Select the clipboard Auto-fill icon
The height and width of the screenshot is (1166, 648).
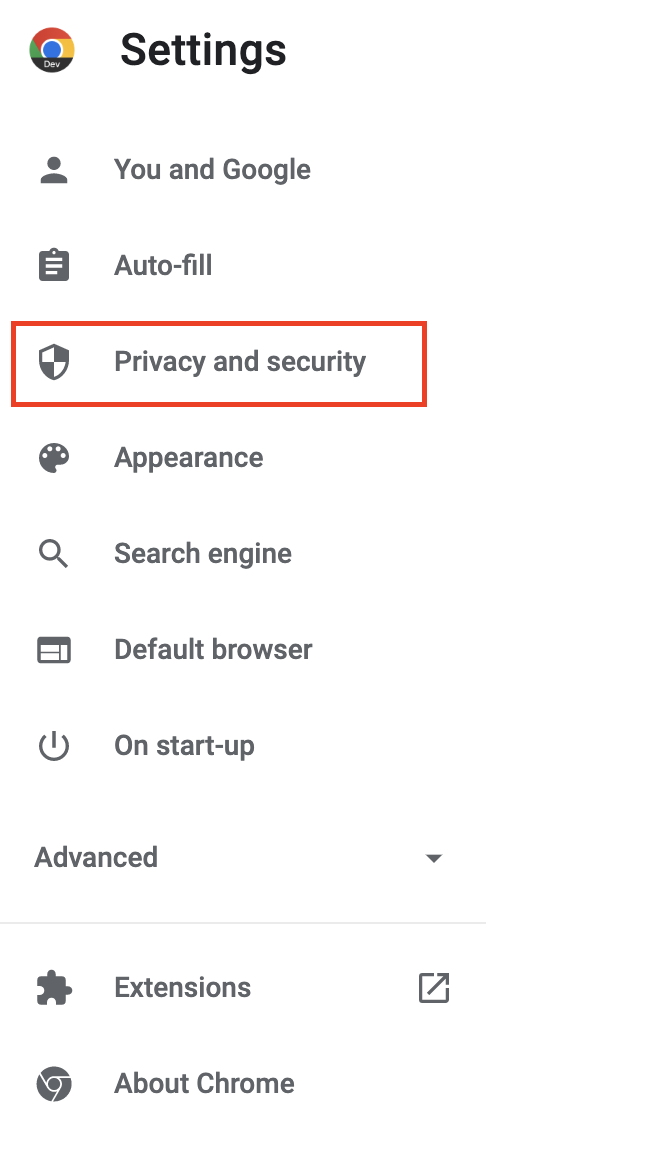pyautogui.click(x=54, y=265)
